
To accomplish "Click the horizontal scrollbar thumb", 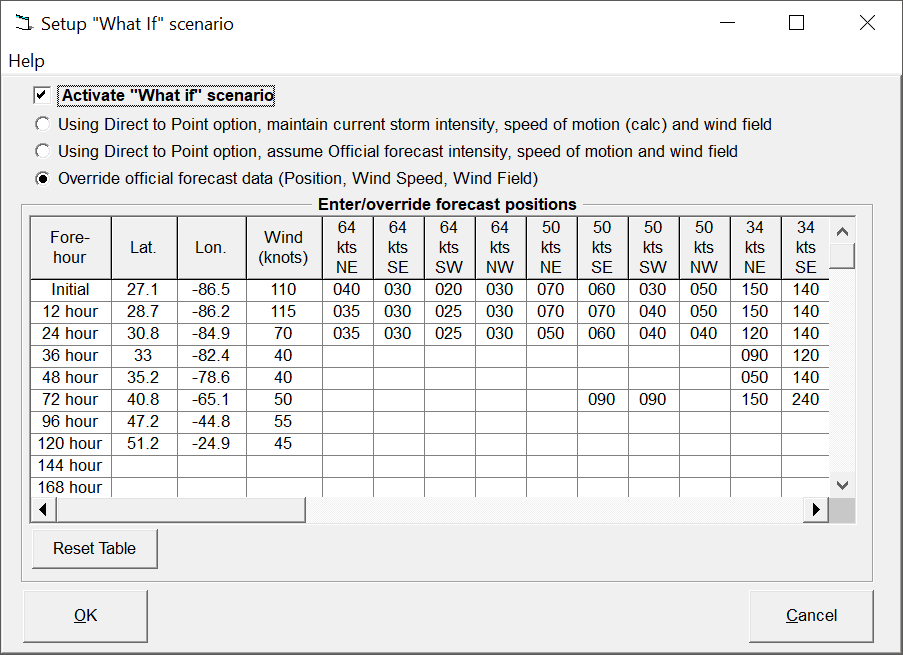I will coord(180,510).
